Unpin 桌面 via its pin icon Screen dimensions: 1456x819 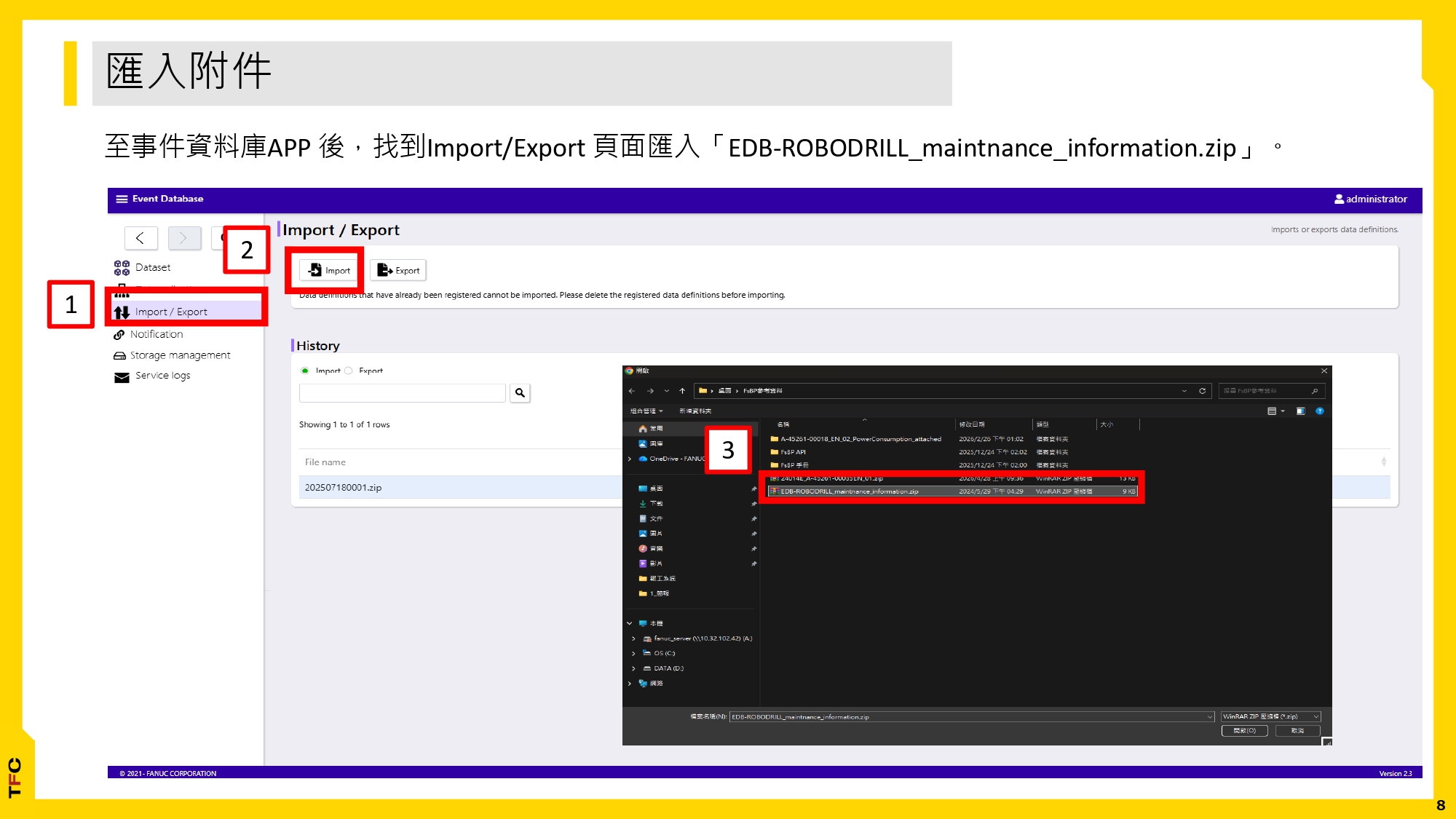pyautogui.click(x=754, y=489)
